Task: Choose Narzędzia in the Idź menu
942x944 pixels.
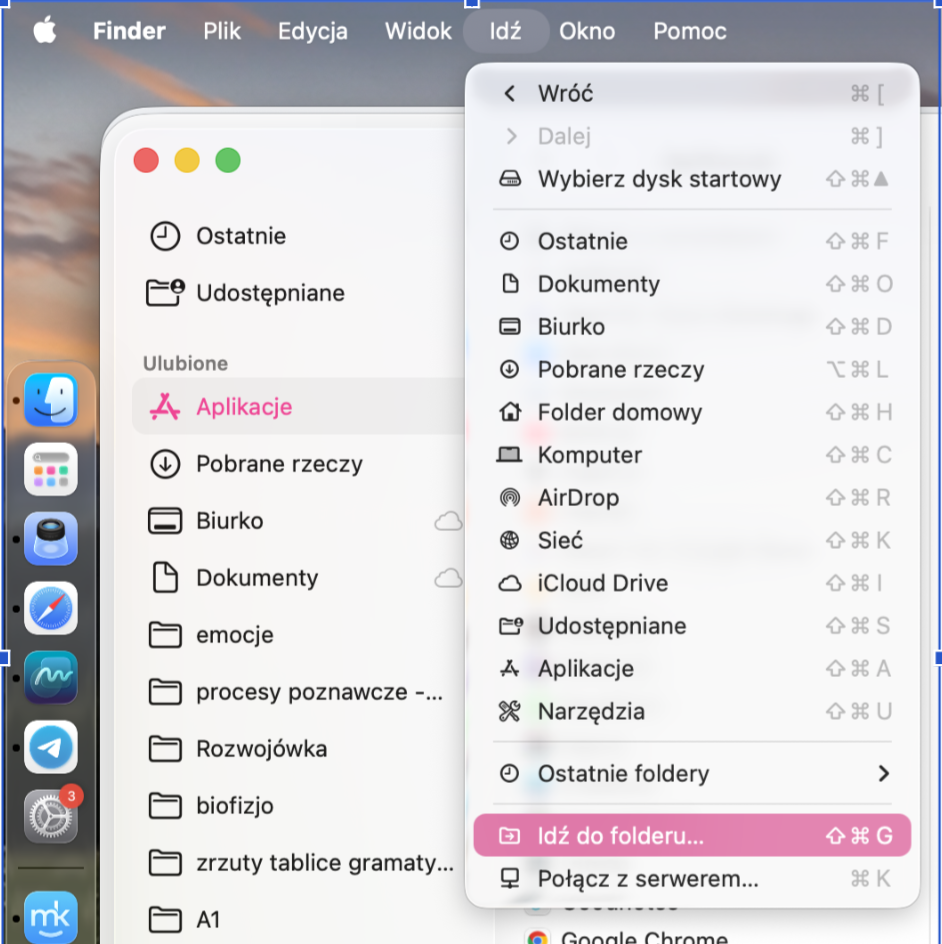Action: pos(692,711)
